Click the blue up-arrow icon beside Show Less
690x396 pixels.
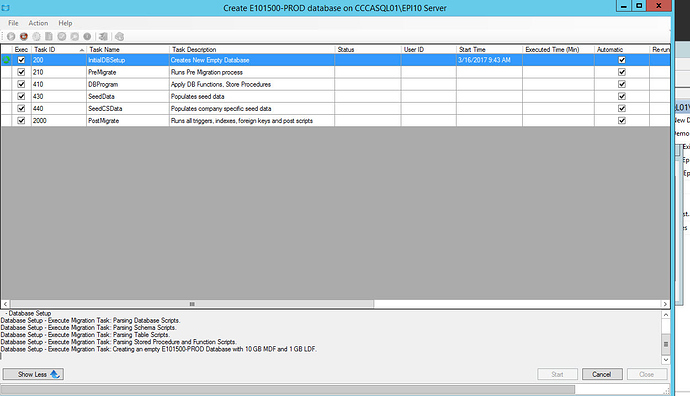55,374
